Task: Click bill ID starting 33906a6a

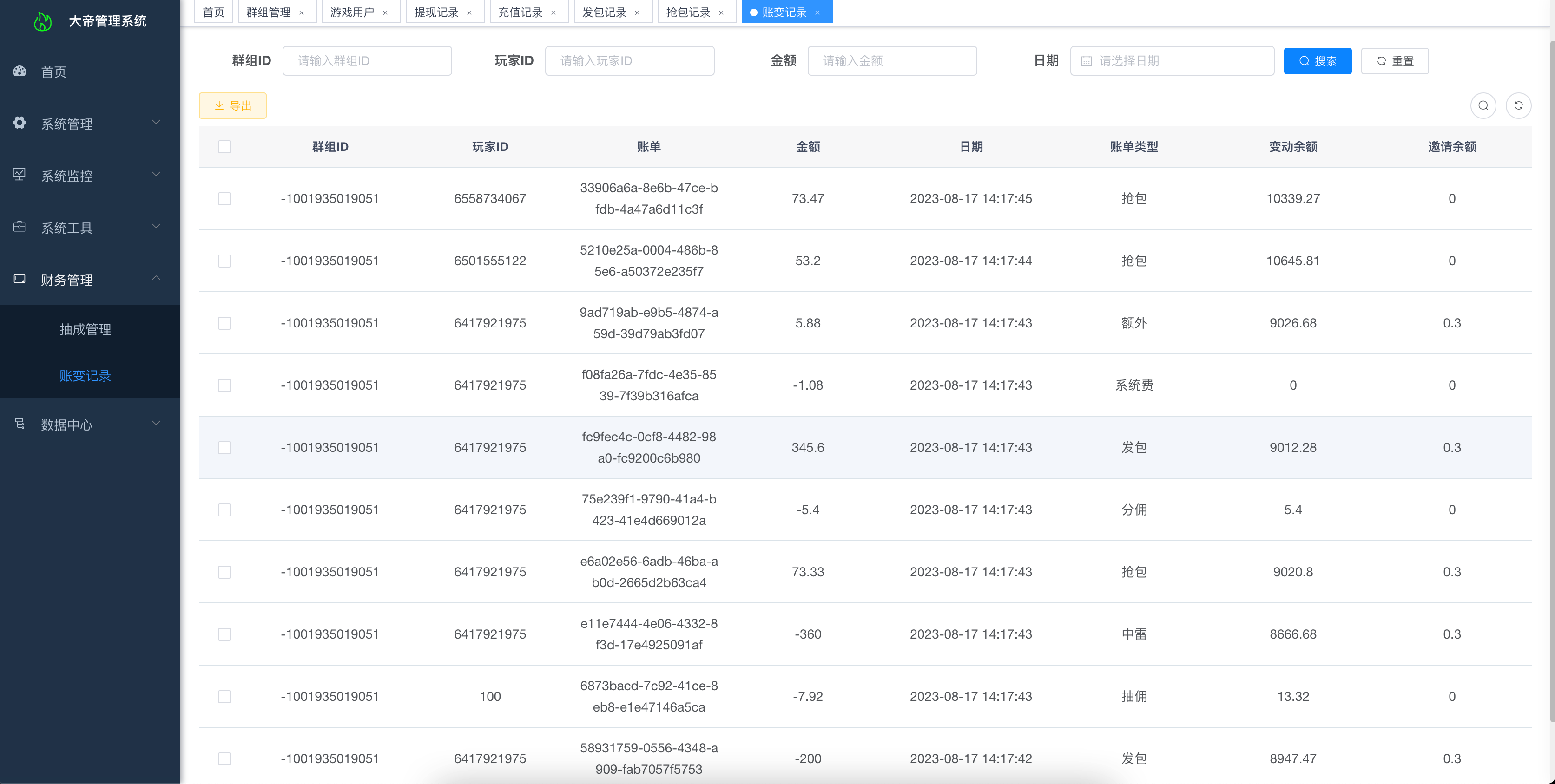Action: pyautogui.click(x=649, y=198)
